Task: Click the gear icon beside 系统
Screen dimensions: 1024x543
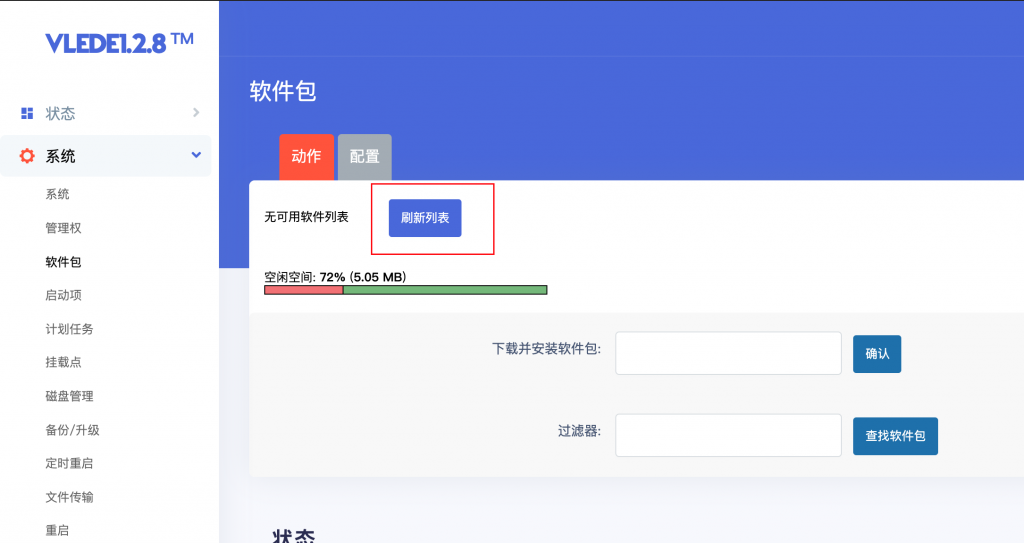Action: pyautogui.click(x=27, y=156)
